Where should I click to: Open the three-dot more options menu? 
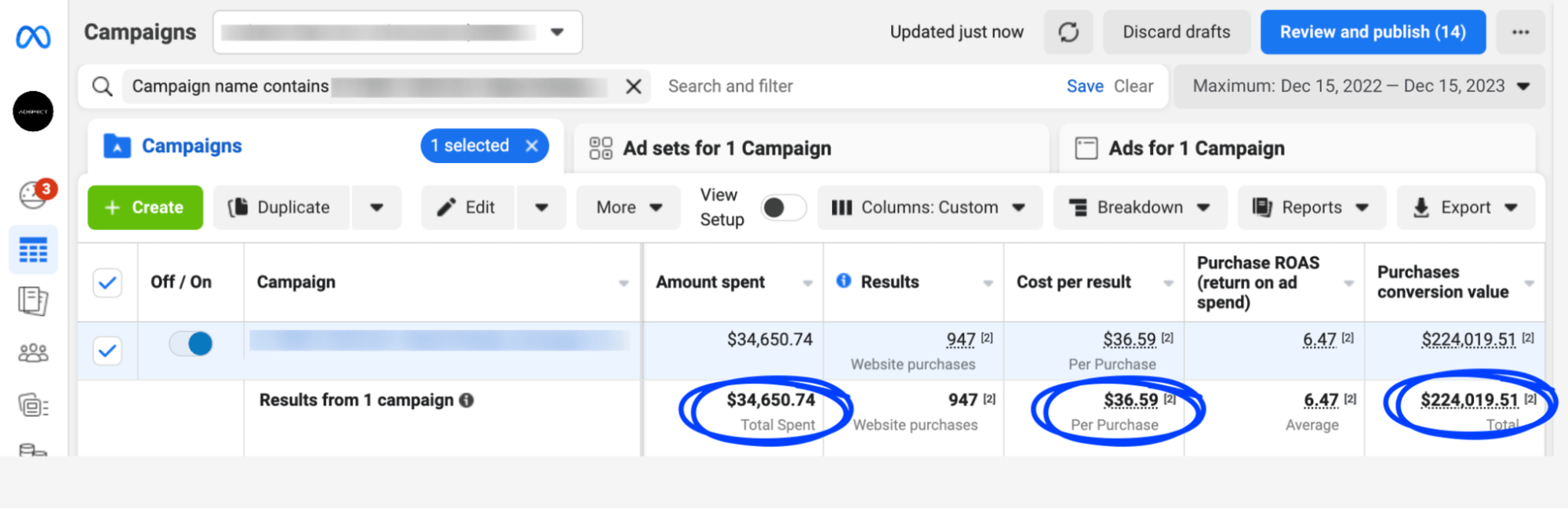coord(1520,32)
